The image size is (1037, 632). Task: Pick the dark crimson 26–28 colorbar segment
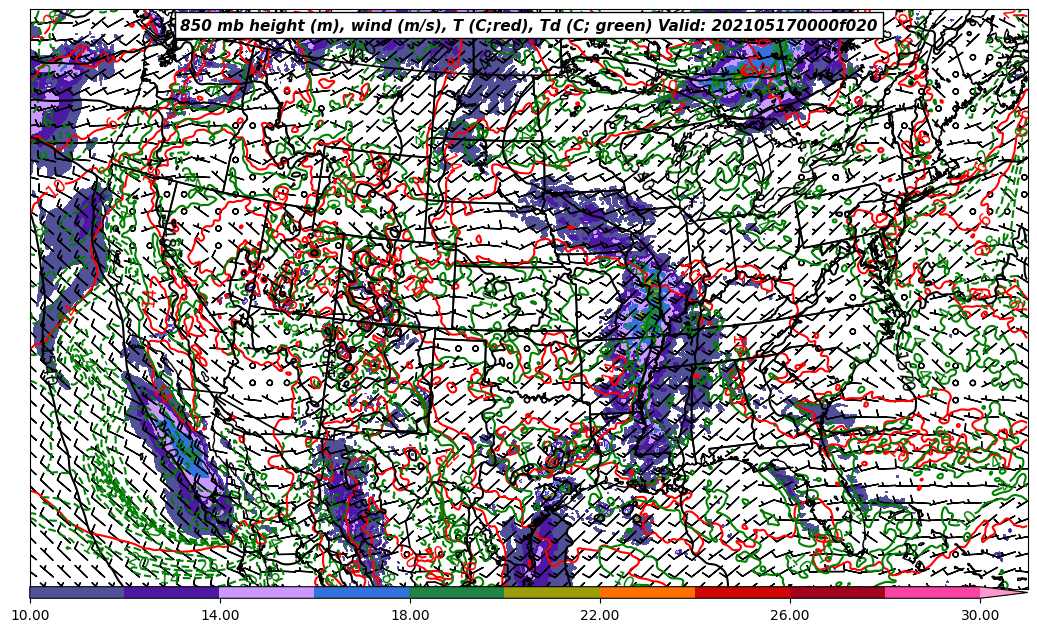click(x=837, y=592)
